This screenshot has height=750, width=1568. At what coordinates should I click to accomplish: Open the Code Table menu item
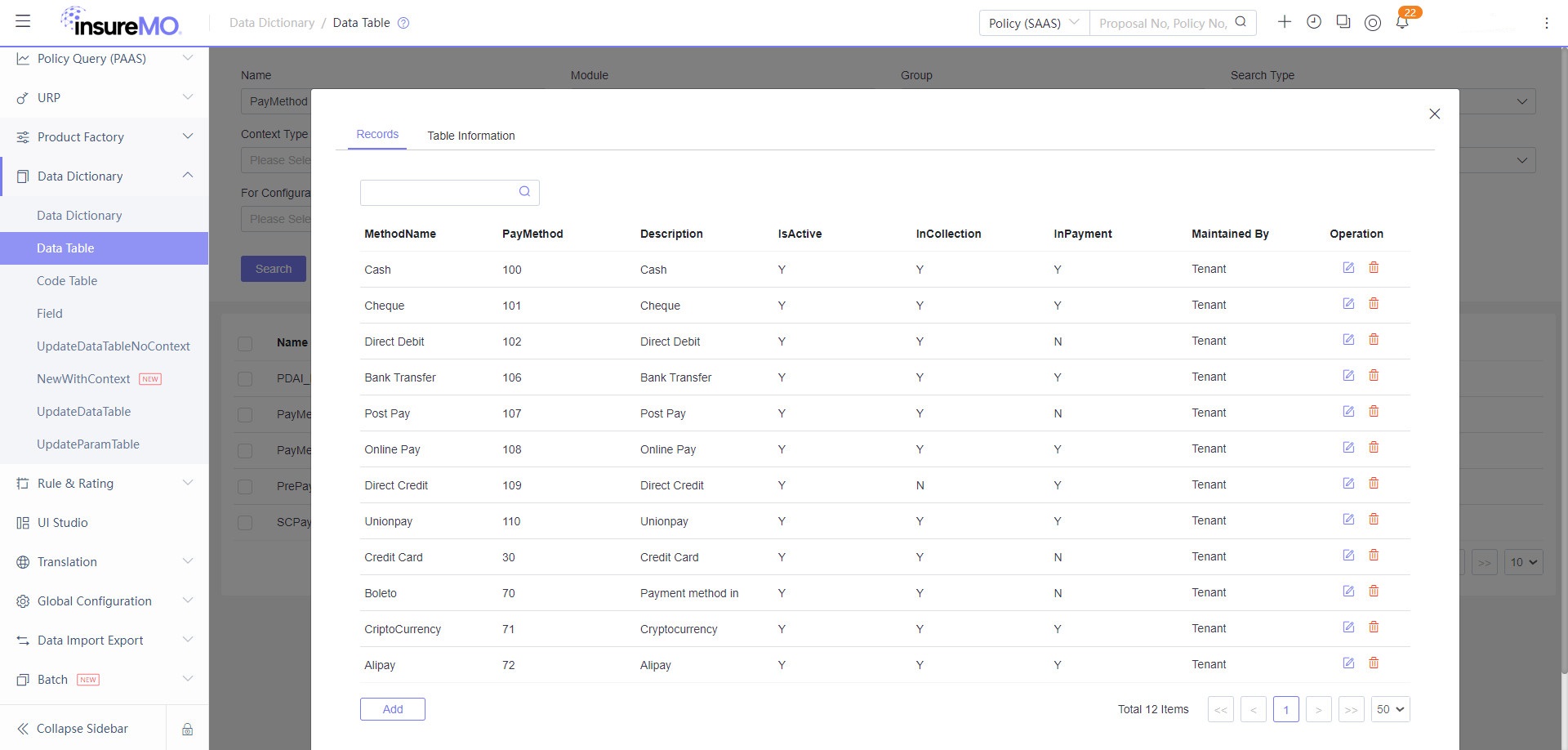point(67,281)
